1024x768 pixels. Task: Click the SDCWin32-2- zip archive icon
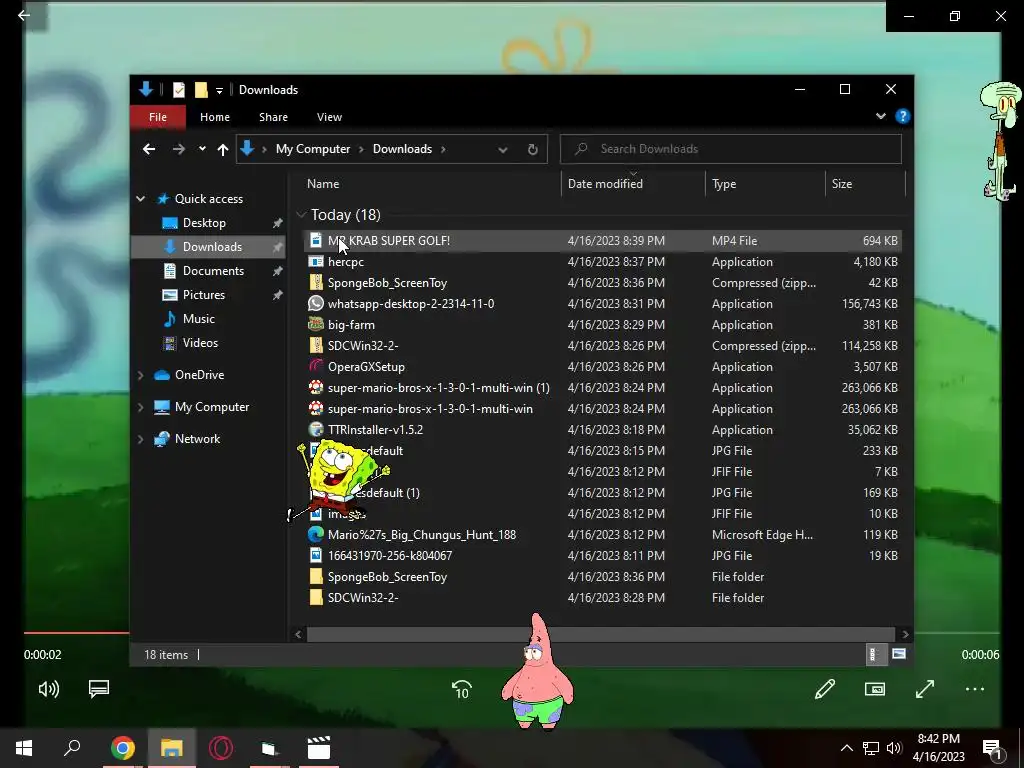pos(316,345)
